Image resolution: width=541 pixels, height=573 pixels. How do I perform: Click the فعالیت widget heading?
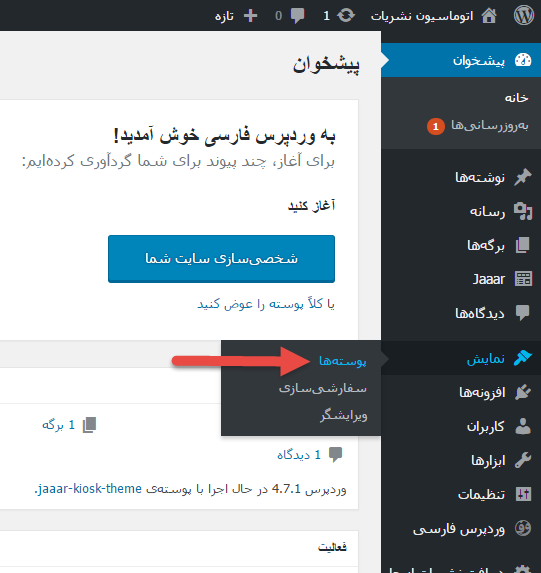pos(332,547)
